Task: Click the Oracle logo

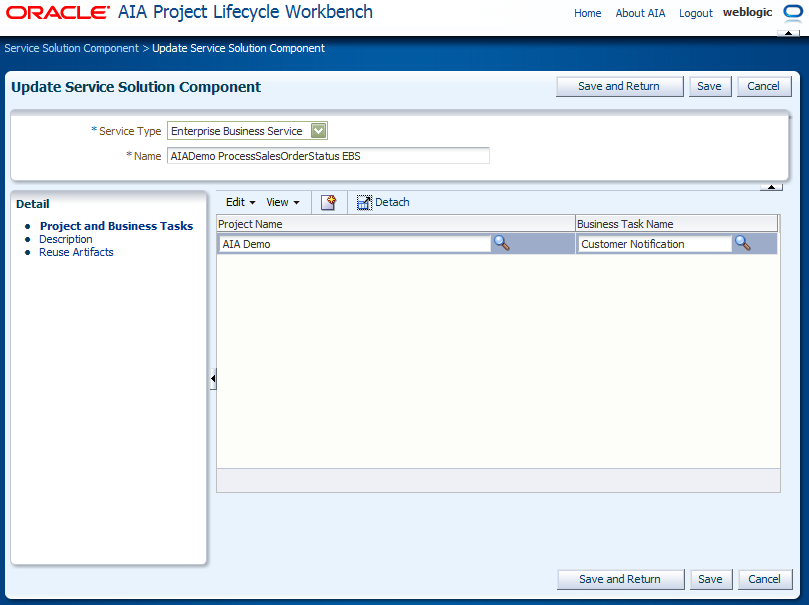Action: [x=58, y=12]
